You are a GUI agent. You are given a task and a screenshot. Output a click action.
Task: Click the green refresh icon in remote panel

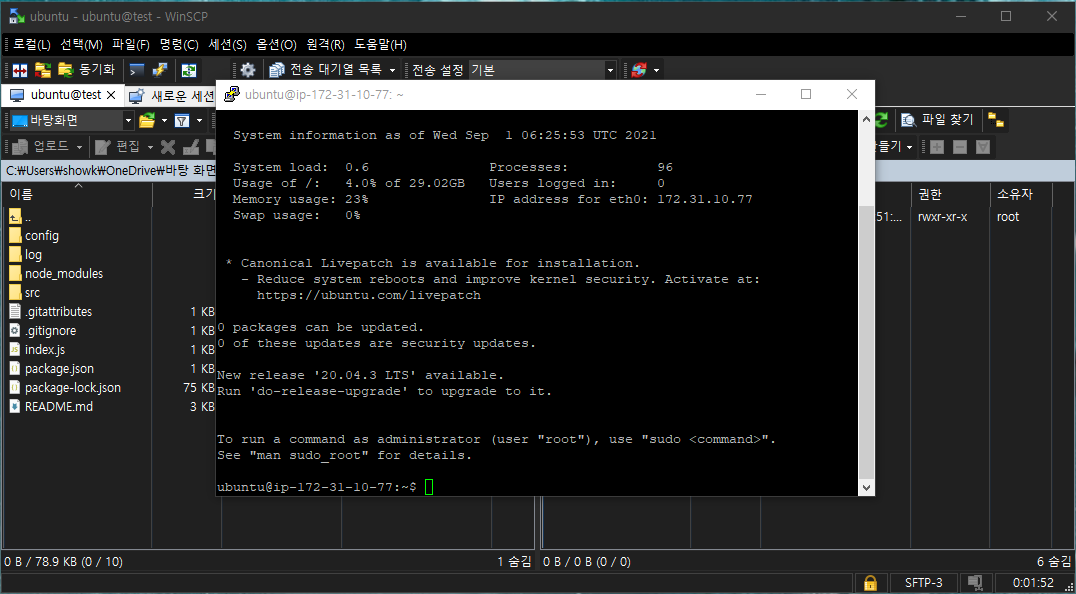[882, 121]
